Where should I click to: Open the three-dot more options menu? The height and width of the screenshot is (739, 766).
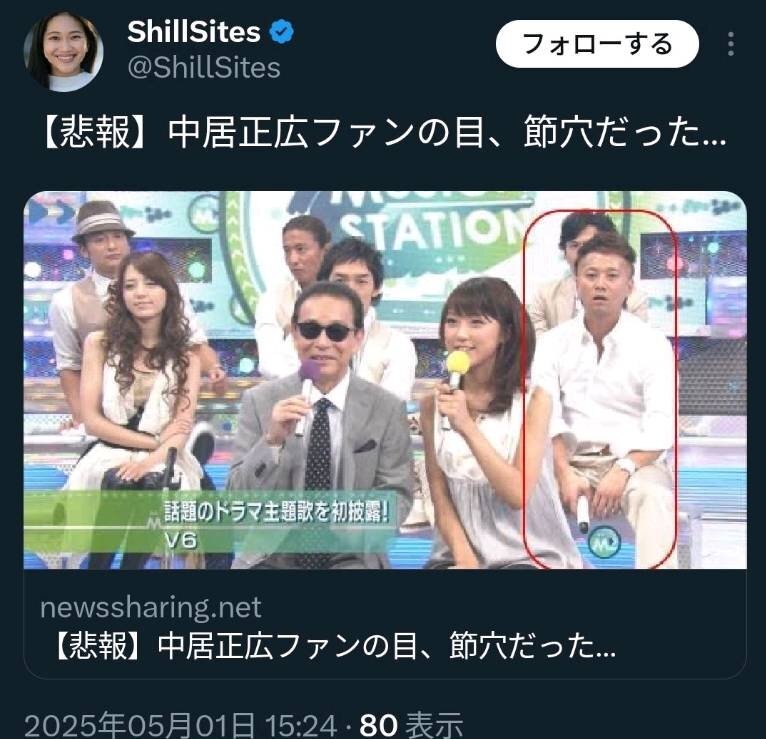click(x=731, y=44)
